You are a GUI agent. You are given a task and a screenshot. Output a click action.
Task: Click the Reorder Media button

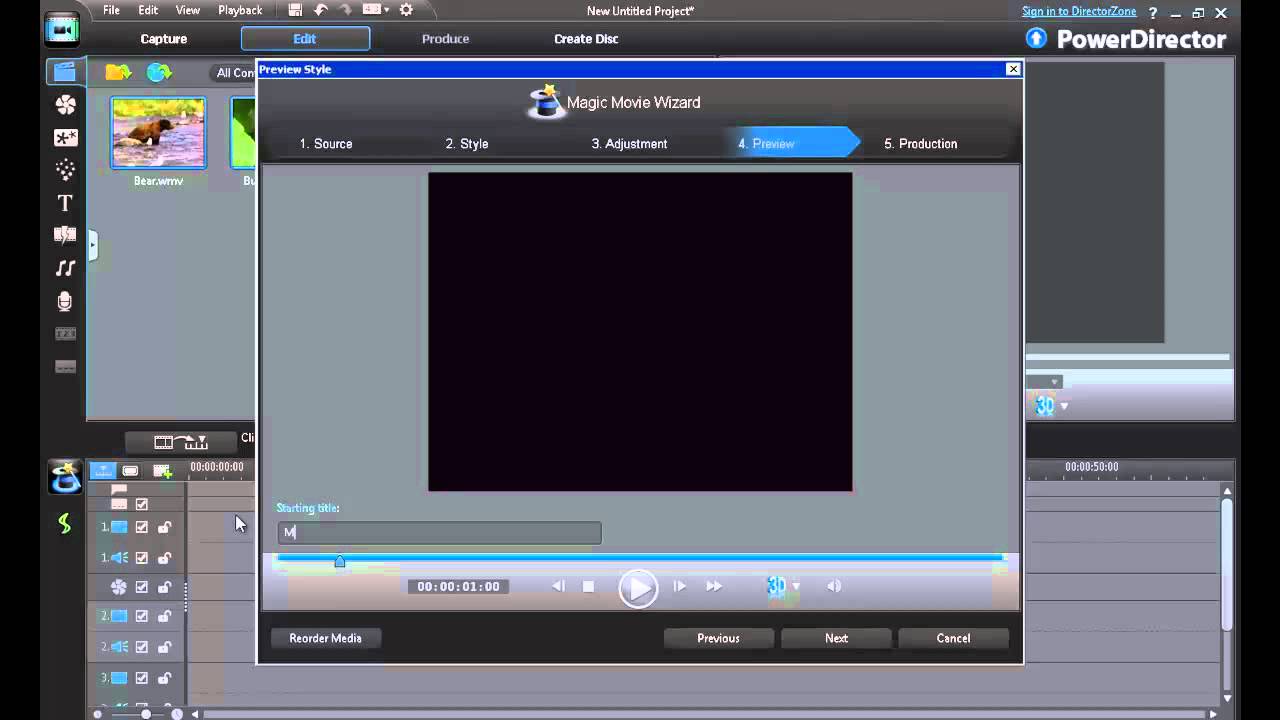(325, 638)
